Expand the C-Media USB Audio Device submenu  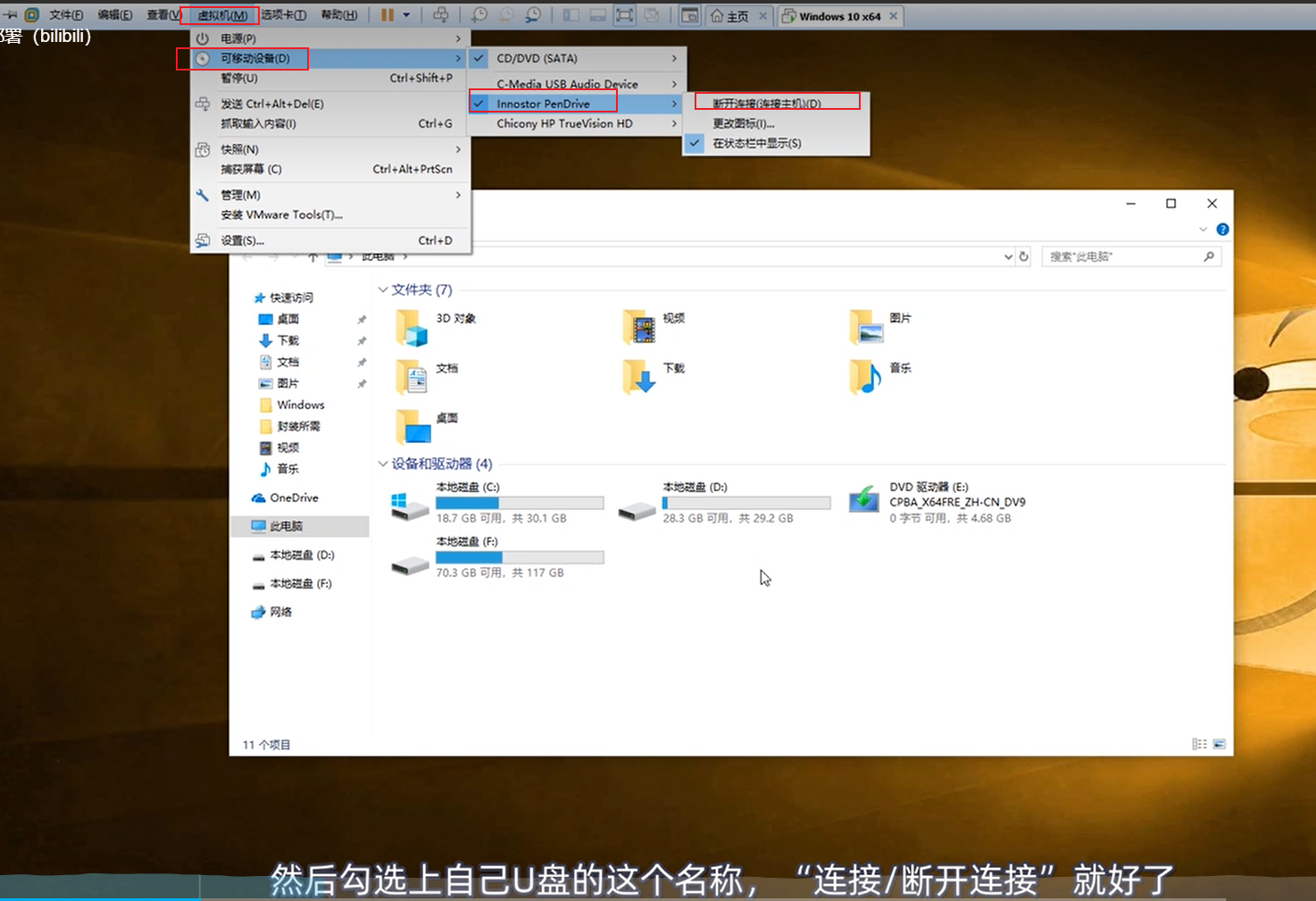pos(578,84)
